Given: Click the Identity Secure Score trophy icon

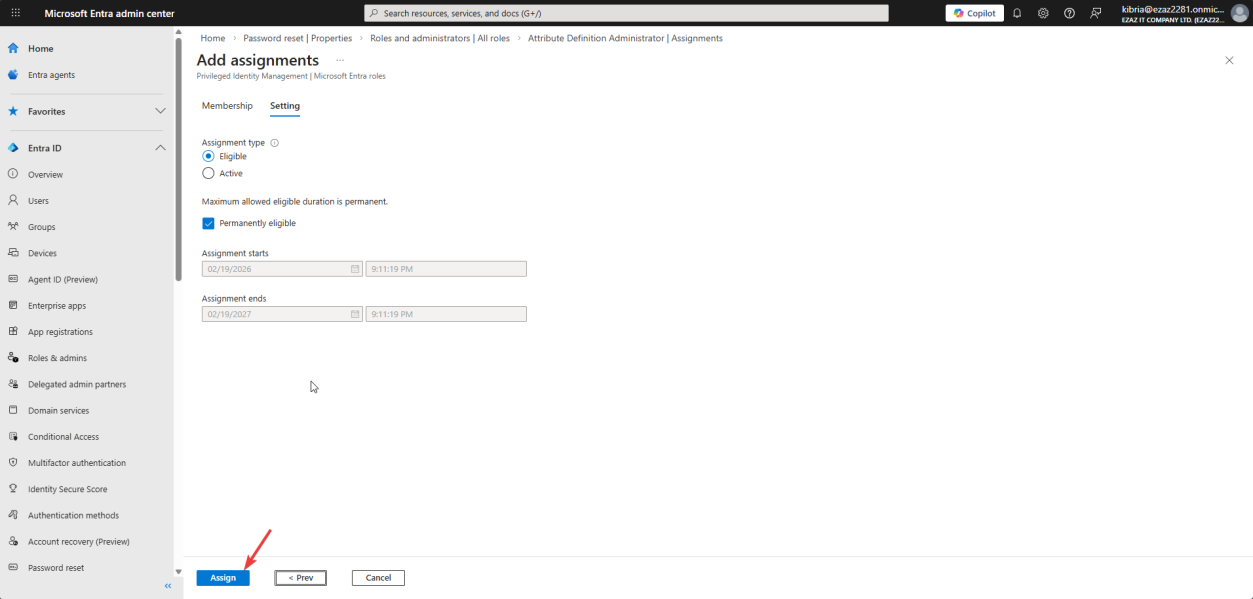Looking at the screenshot, I should [x=13, y=489].
